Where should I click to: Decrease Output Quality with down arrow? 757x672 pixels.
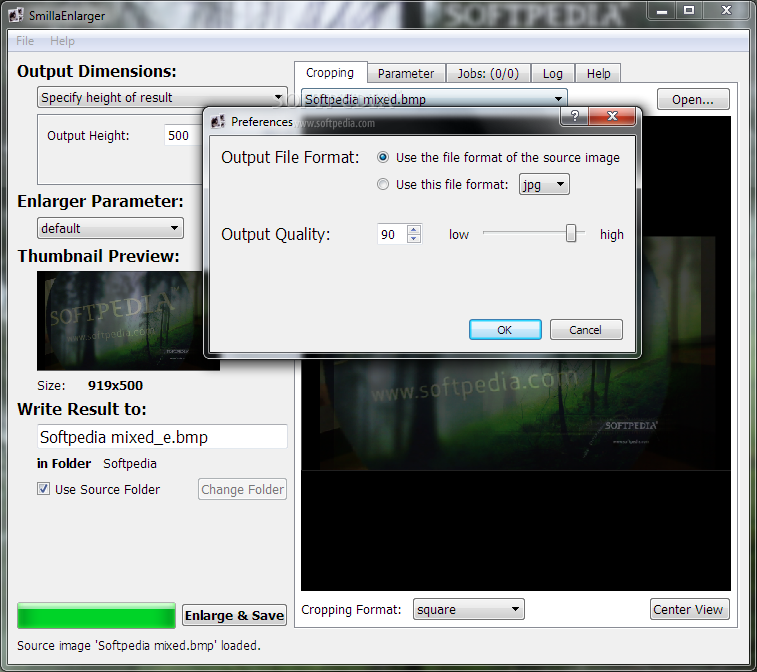point(414,238)
